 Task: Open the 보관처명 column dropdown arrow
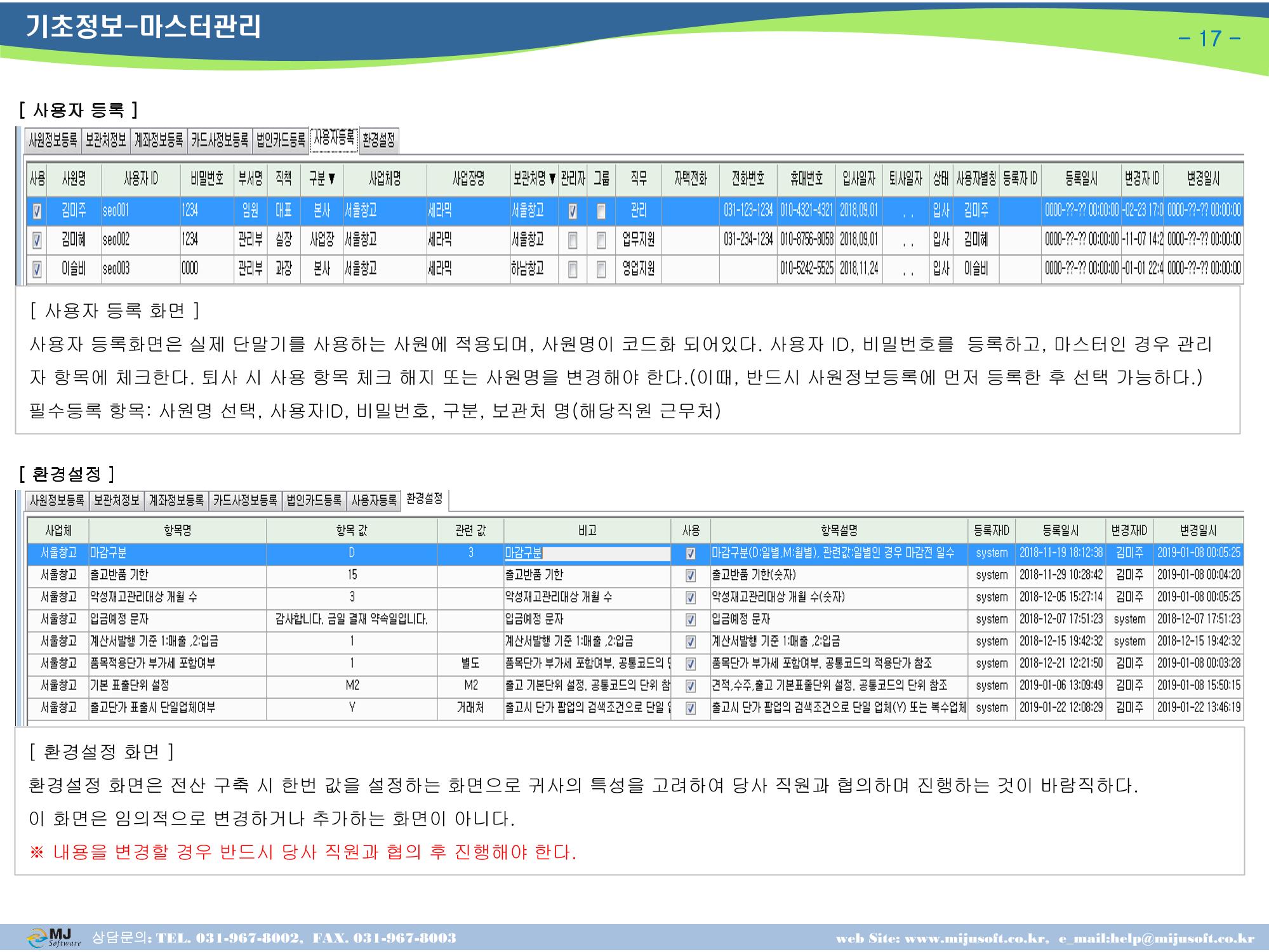pos(552,179)
